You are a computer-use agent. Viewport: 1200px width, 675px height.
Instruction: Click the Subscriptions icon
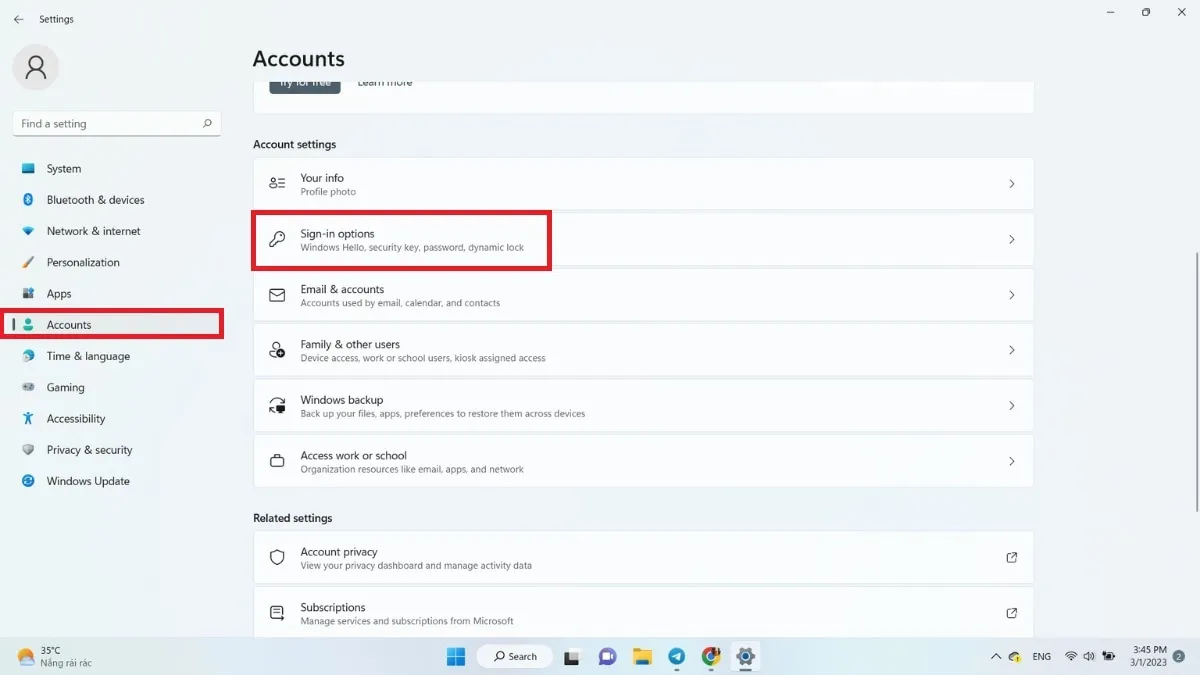(276, 612)
